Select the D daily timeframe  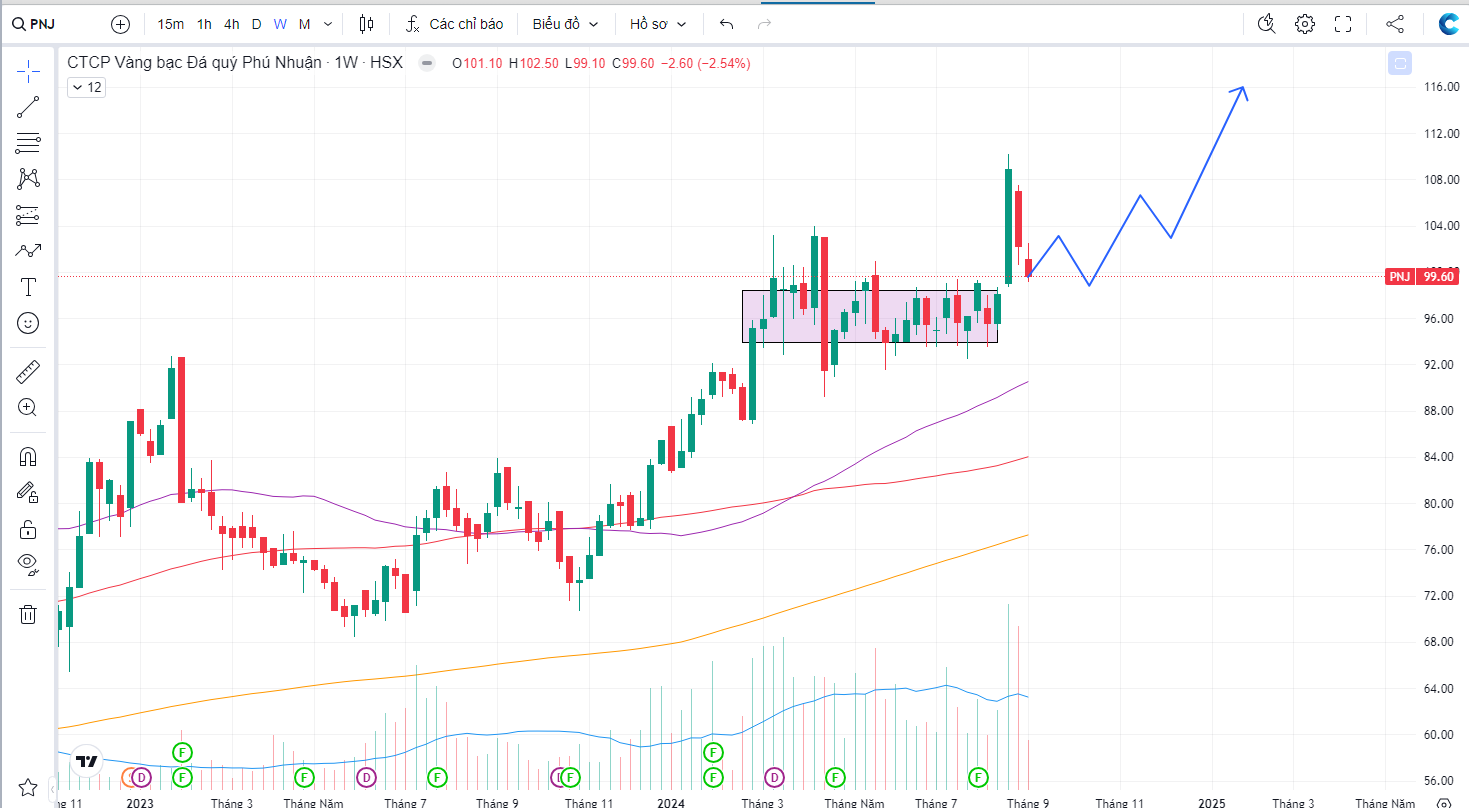[256, 24]
